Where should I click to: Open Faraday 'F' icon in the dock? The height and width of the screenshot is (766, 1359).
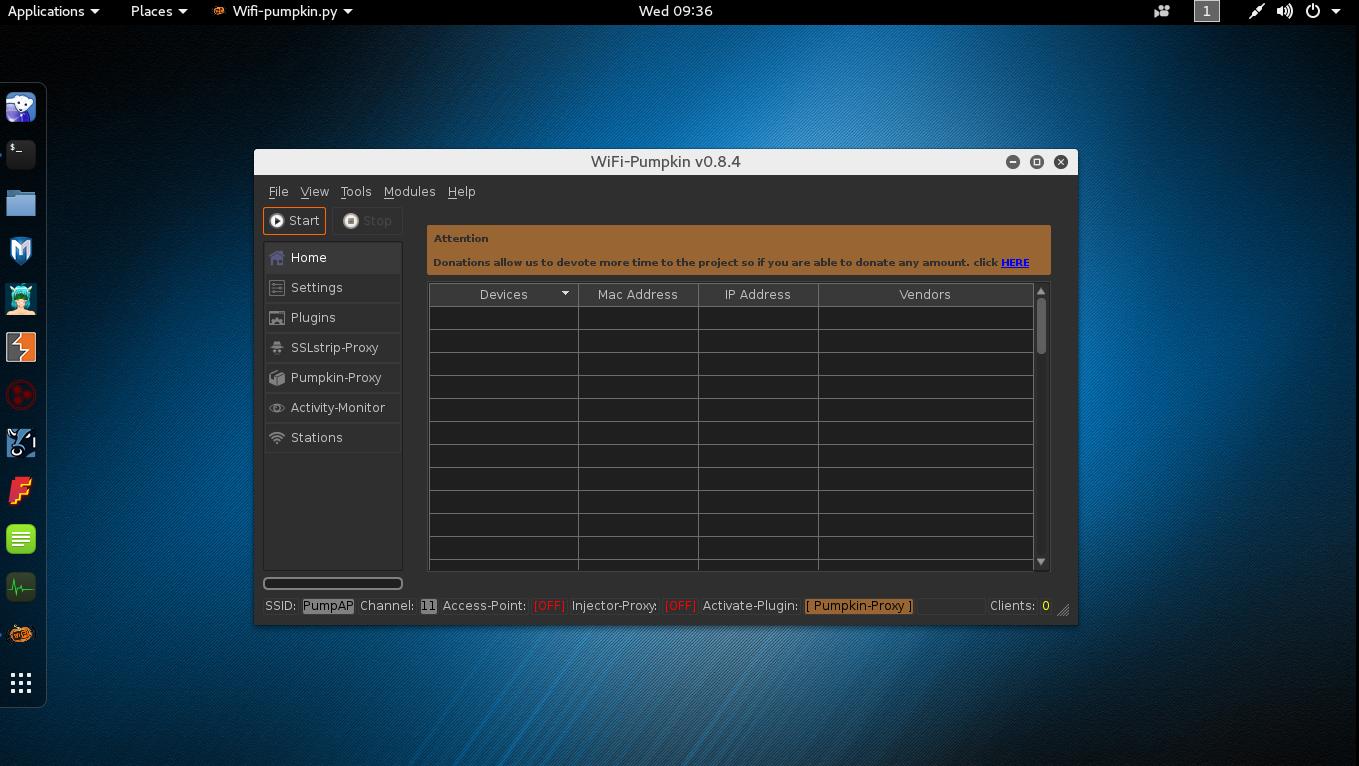(x=21, y=491)
